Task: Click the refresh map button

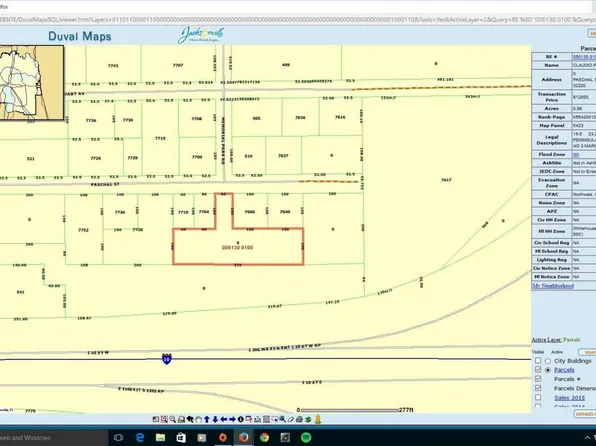Action: tap(585, 414)
